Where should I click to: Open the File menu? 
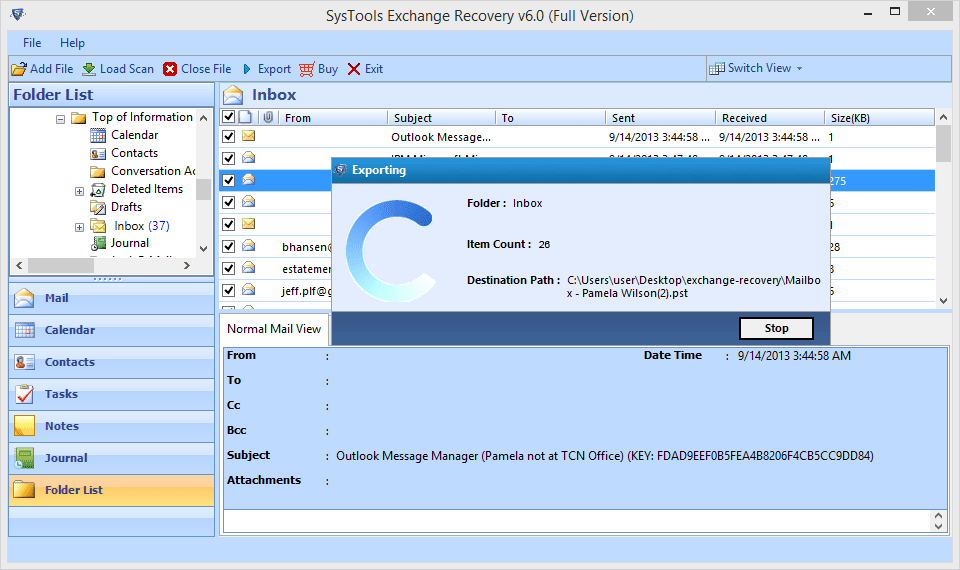32,43
